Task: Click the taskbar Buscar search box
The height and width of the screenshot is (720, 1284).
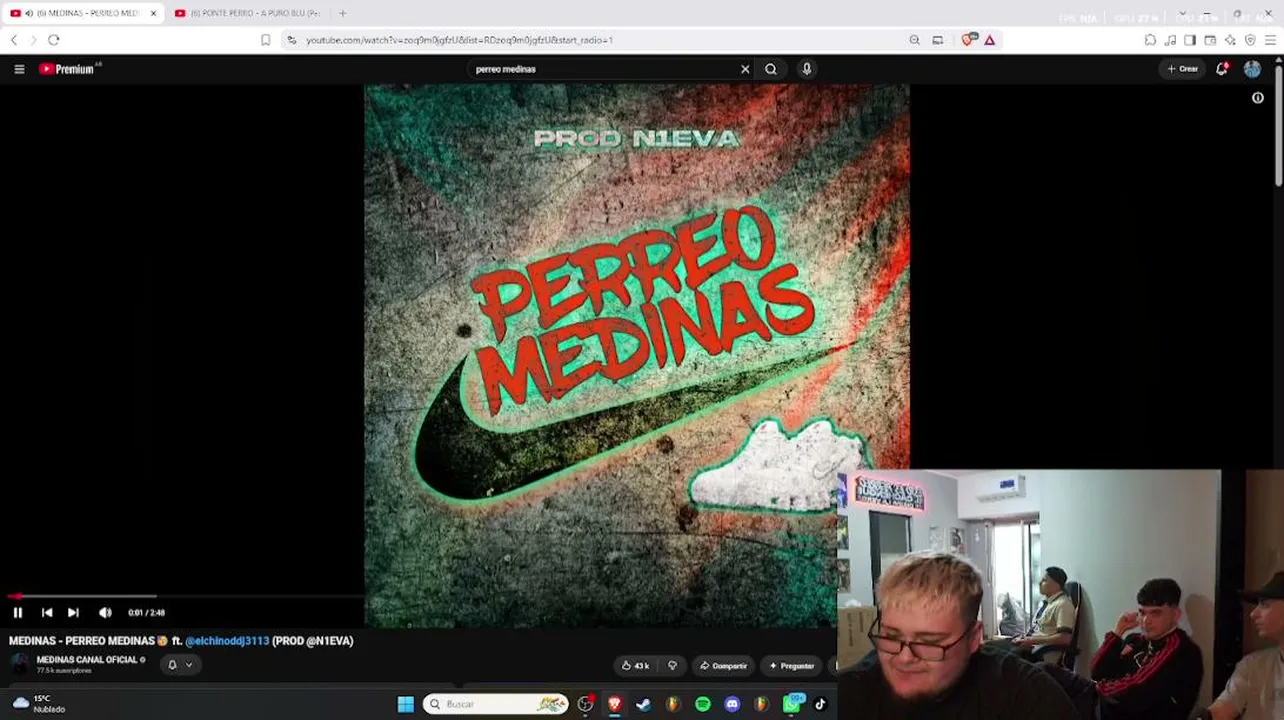Action: click(496, 704)
